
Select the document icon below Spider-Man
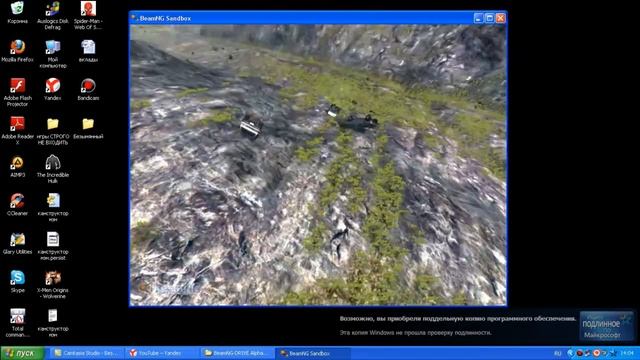88,51
